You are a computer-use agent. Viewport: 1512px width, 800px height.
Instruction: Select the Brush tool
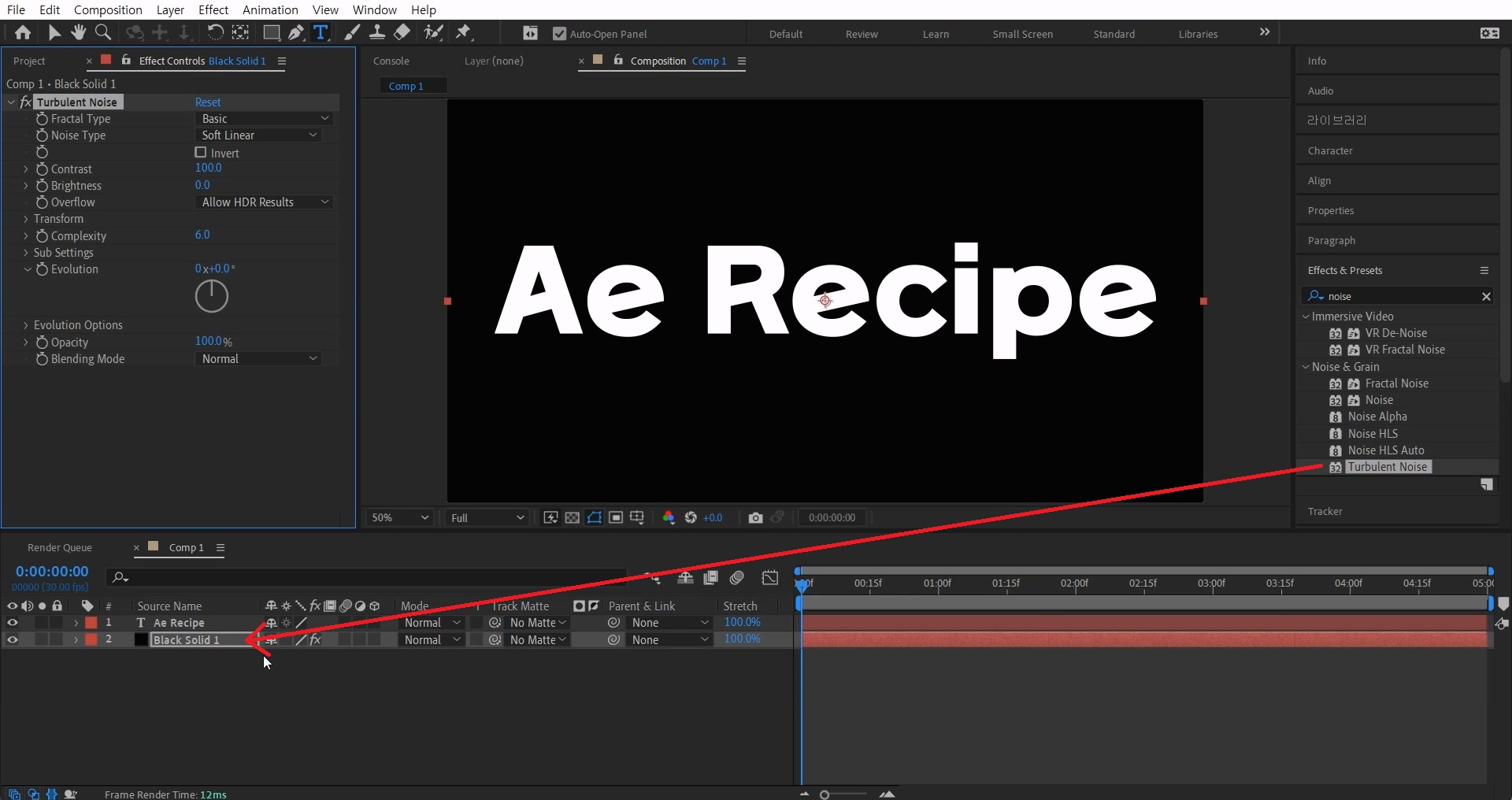(352, 32)
